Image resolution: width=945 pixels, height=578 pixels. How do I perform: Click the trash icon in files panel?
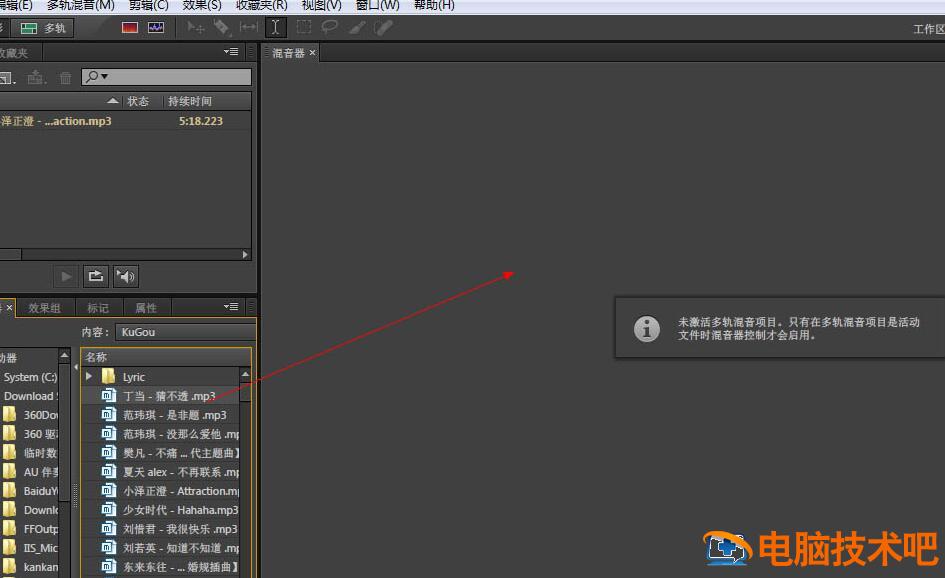pyautogui.click(x=65, y=77)
